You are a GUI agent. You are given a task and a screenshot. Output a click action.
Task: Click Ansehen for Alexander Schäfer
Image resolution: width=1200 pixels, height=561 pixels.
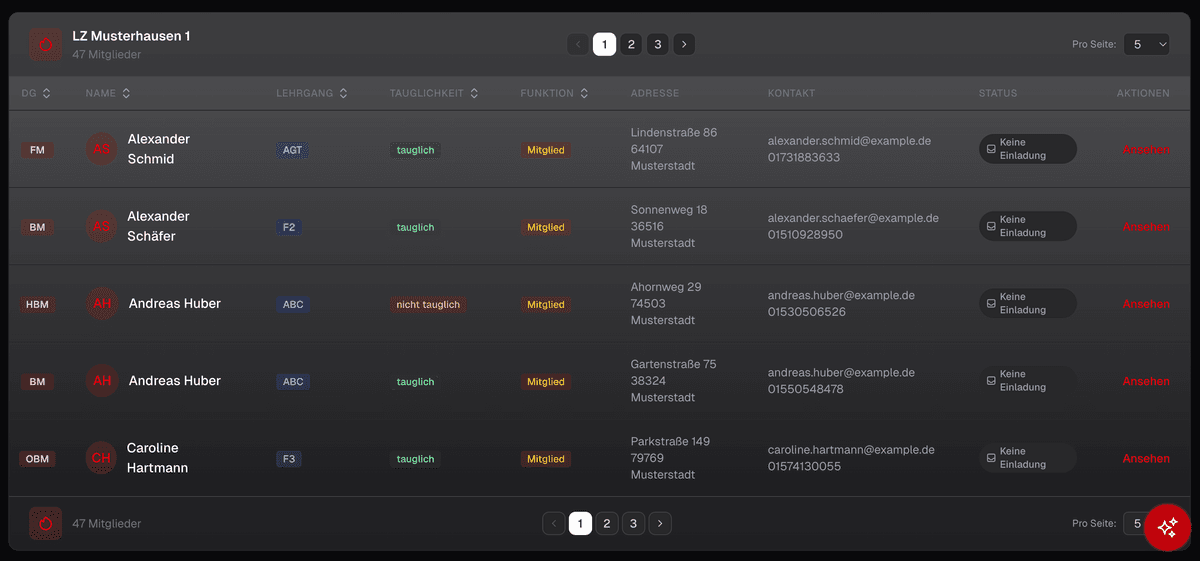point(1145,227)
